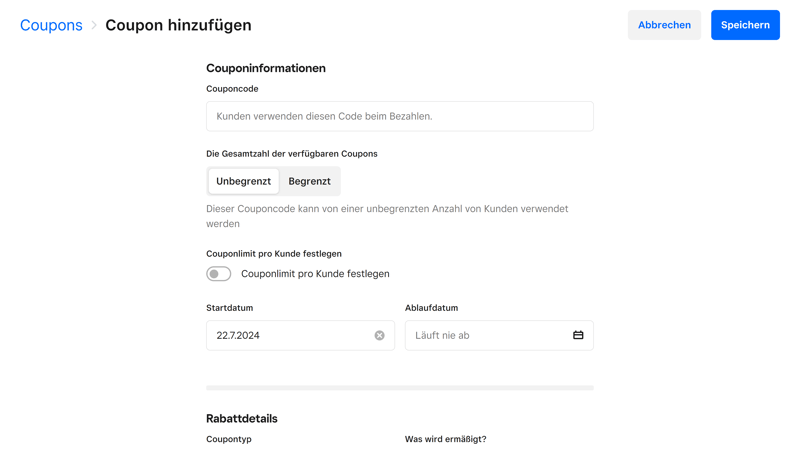Click the Couponcode field label
Screen dimensions: 800x450
[x=232, y=89]
